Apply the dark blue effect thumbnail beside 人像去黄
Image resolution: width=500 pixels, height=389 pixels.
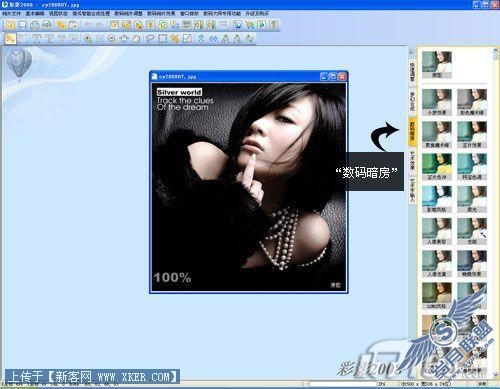(472, 263)
